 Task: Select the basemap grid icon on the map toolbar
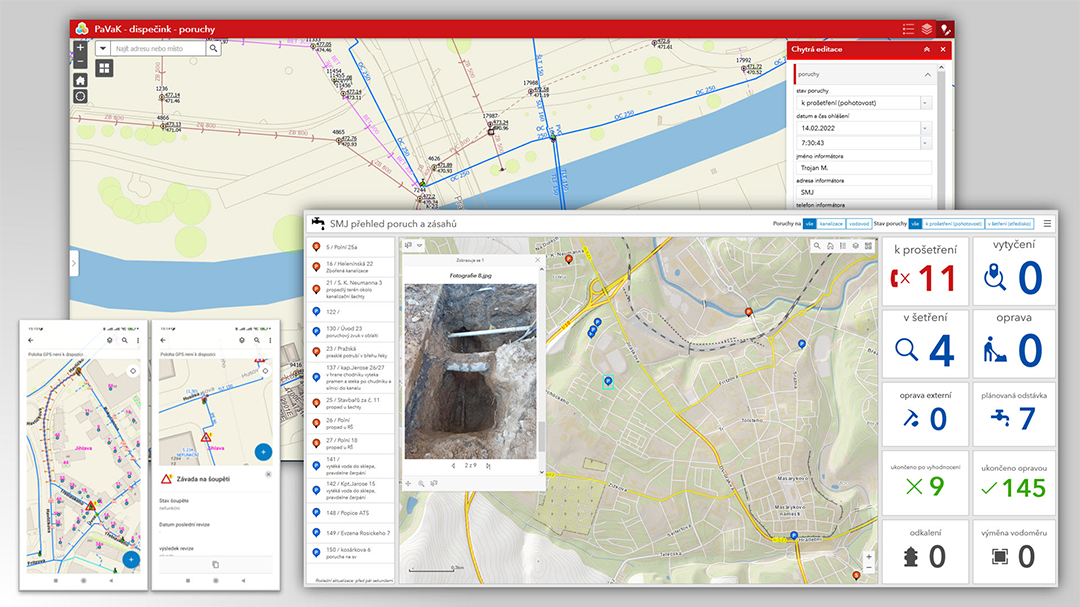click(x=104, y=68)
